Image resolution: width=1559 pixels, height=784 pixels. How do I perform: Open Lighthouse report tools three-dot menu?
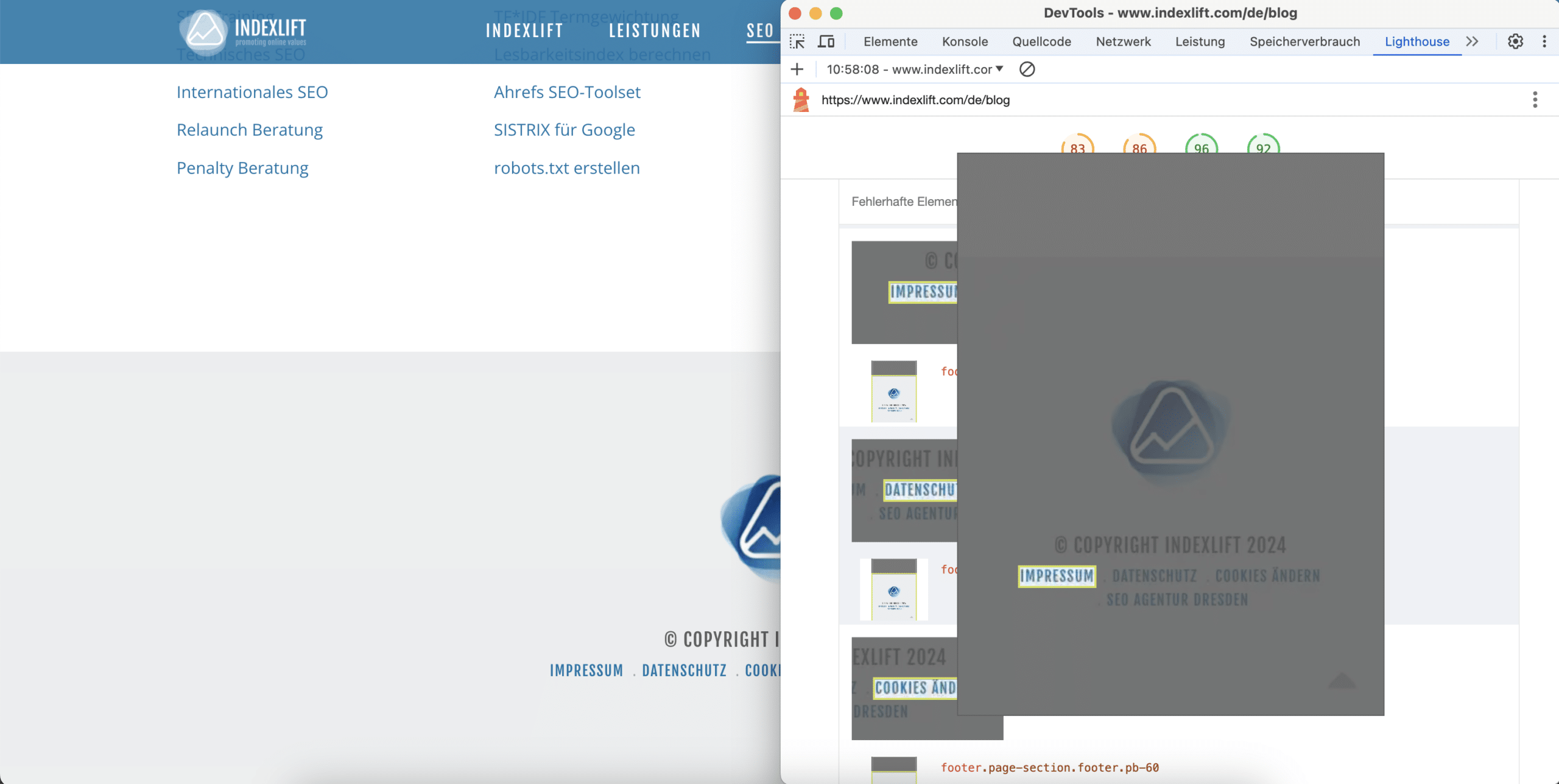point(1535,99)
